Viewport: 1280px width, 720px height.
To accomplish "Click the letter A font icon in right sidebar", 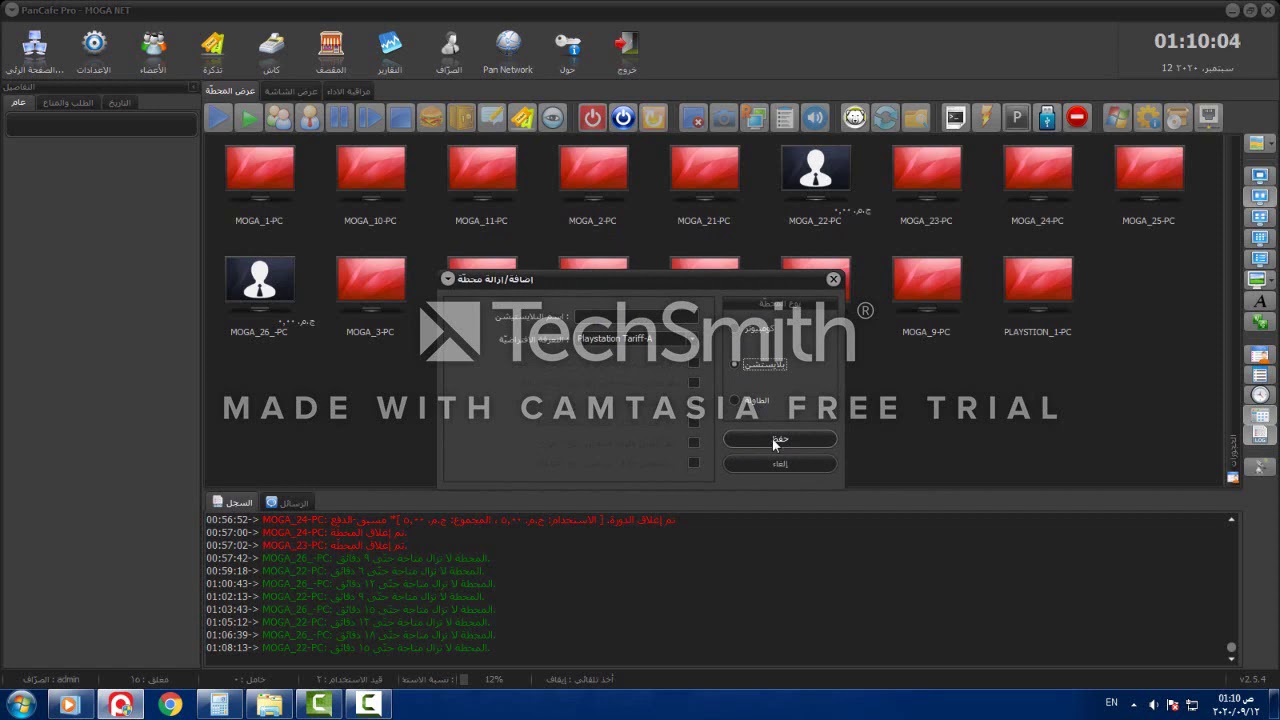I will (x=1260, y=301).
